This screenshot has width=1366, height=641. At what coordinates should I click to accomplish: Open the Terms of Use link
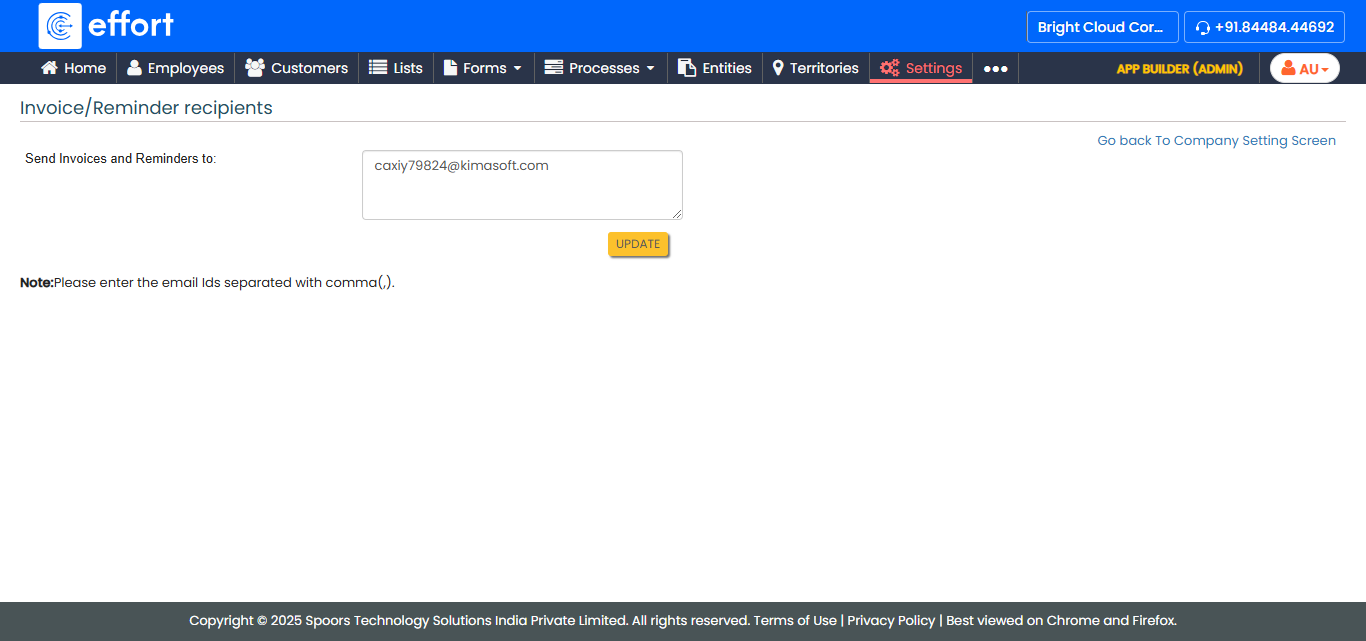click(x=795, y=621)
